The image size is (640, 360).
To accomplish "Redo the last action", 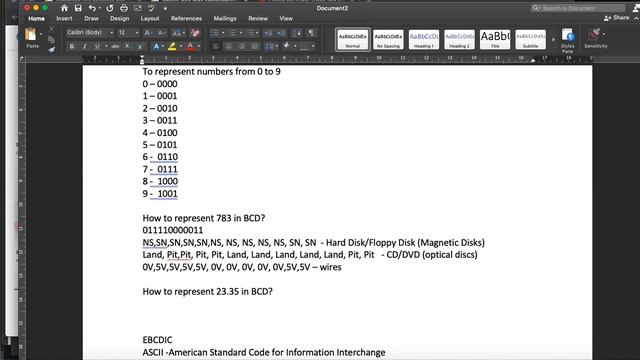I will 110,8.
